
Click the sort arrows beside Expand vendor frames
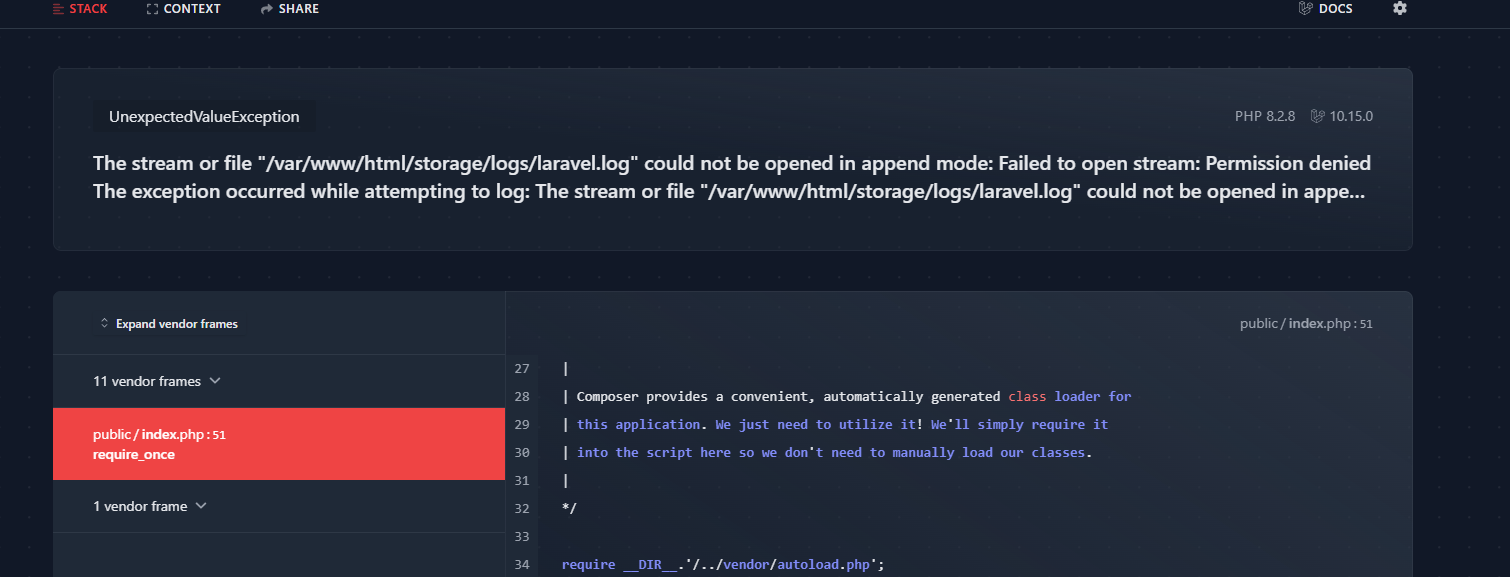click(x=104, y=323)
